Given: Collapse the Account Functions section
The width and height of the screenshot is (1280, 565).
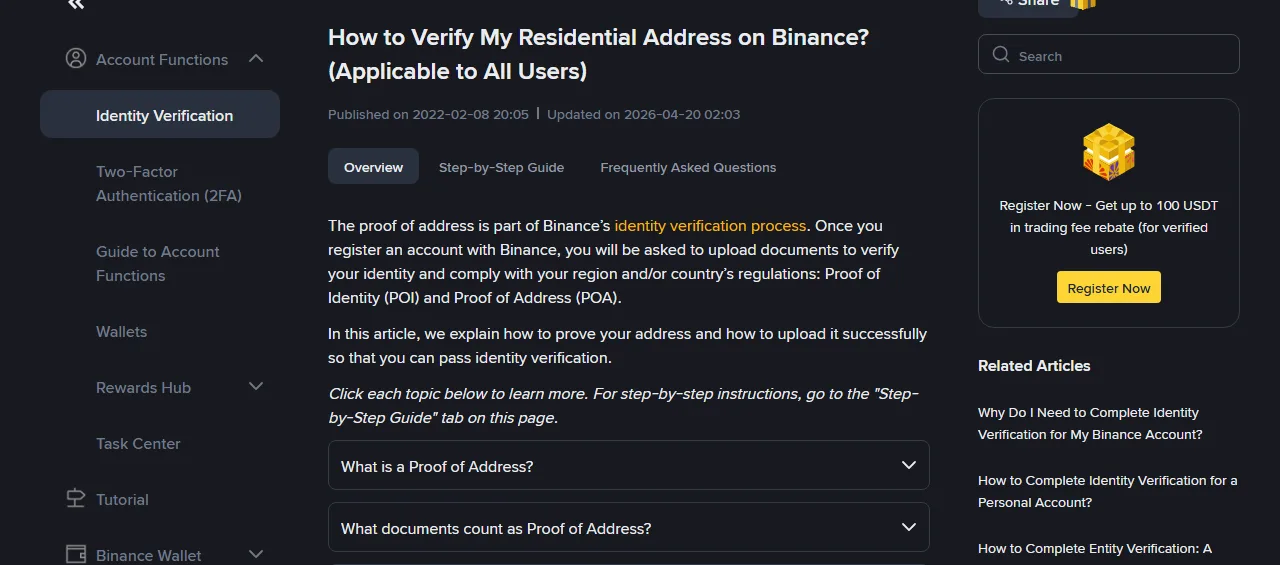Looking at the screenshot, I should (256, 59).
